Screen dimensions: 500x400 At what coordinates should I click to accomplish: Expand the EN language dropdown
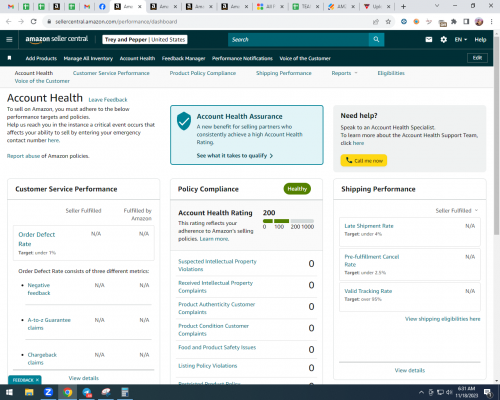[461, 39]
